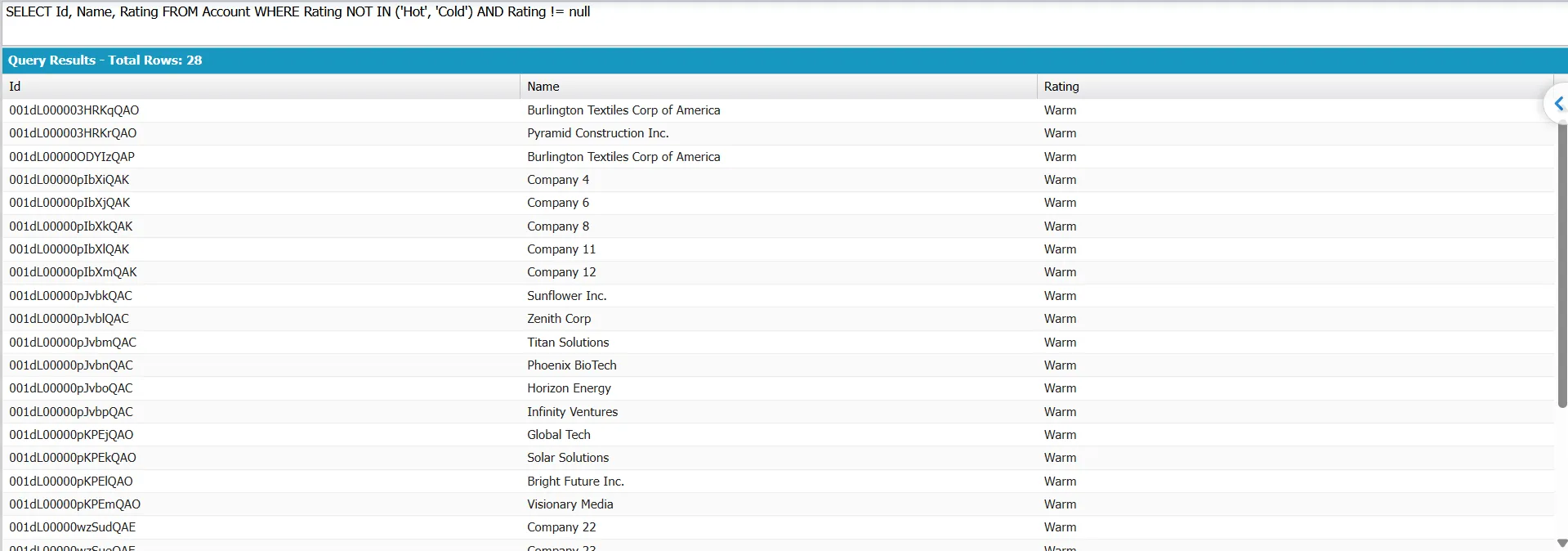
Task: Select Id 001dL00000pJvbkQAC
Action: pyautogui.click(x=71, y=296)
